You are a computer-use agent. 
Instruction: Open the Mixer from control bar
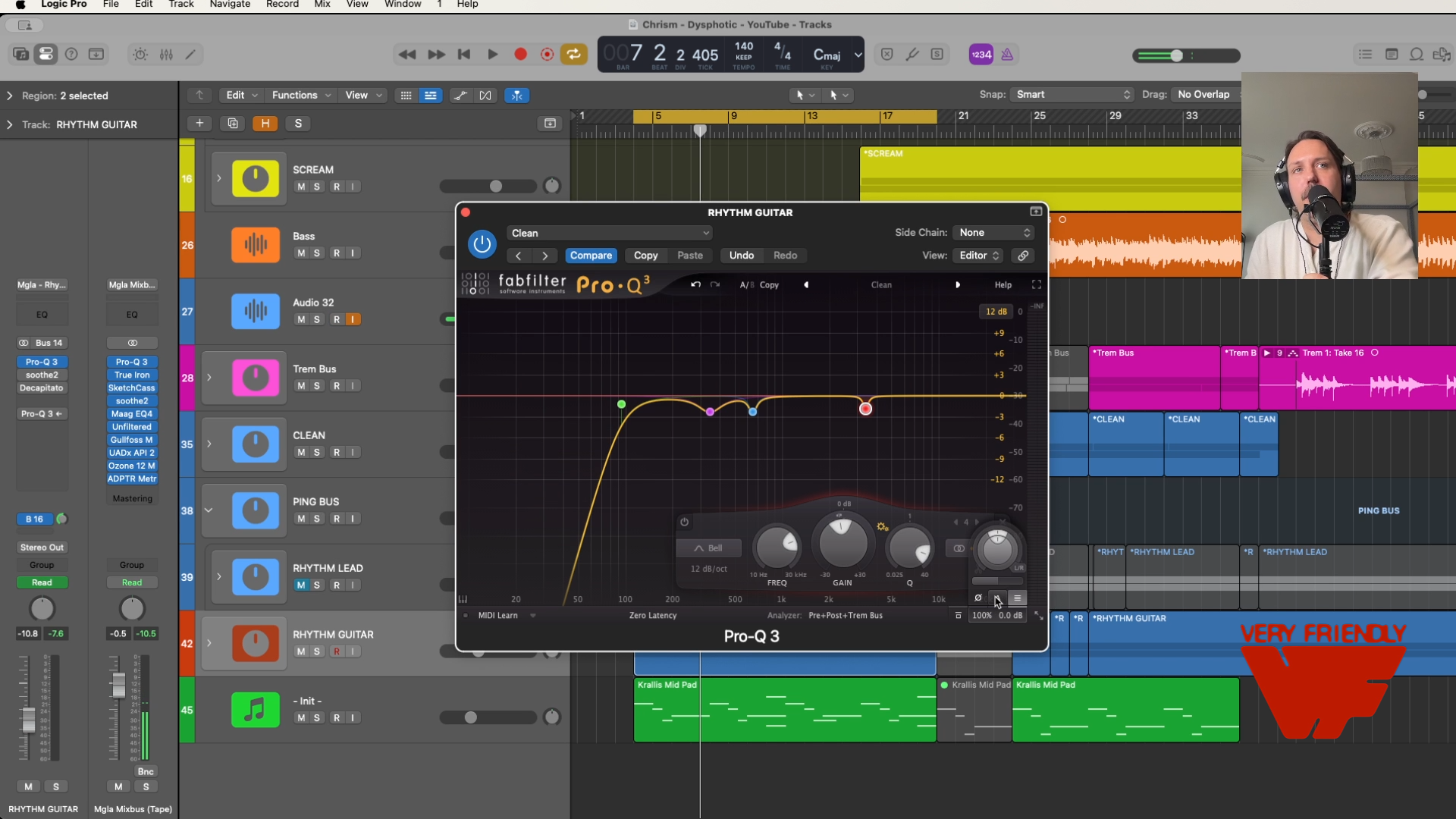pyautogui.click(x=166, y=55)
